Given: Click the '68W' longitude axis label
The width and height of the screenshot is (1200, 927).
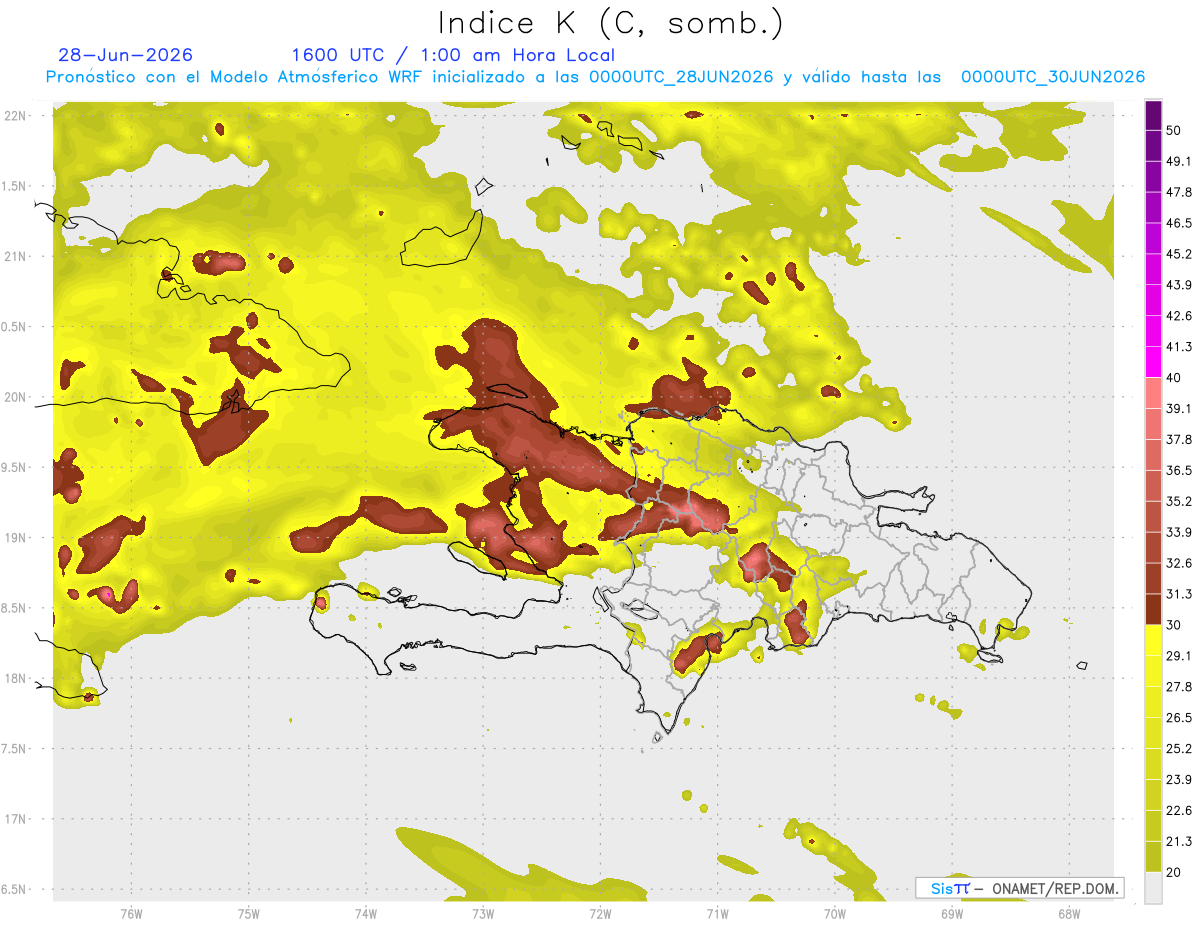Looking at the screenshot, I should tap(1068, 913).
